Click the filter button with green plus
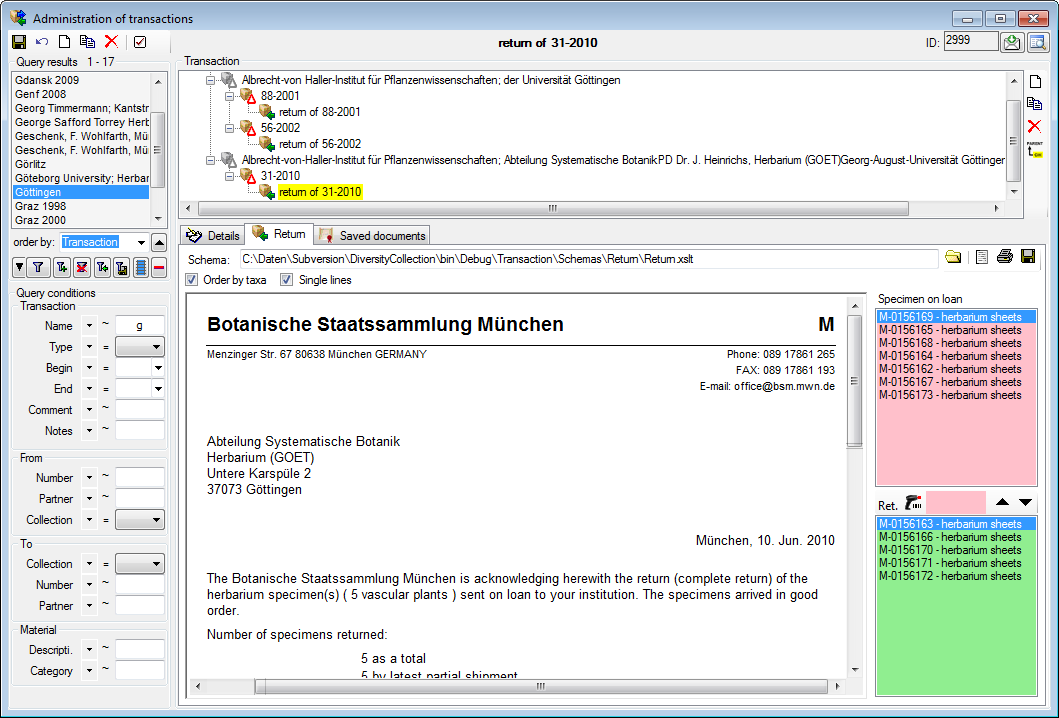Image resolution: width=1059 pixels, height=718 pixels. point(61,267)
